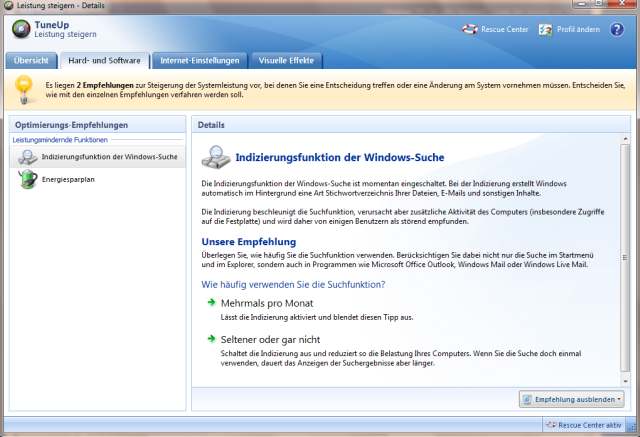Click the Indizierungsfunktion der Windows-Suche Details heading
640x437 pixels.
tap(340, 157)
